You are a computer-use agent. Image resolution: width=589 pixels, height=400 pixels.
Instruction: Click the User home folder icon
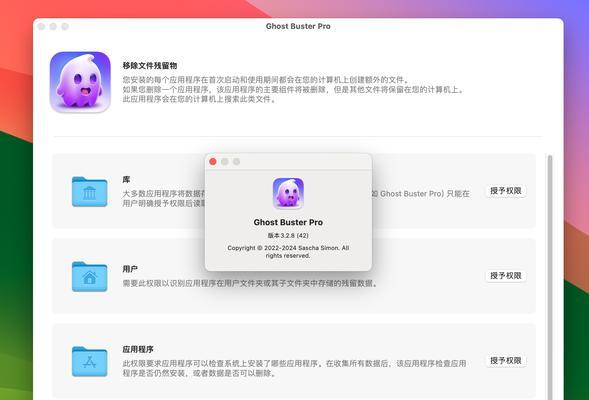[89, 276]
